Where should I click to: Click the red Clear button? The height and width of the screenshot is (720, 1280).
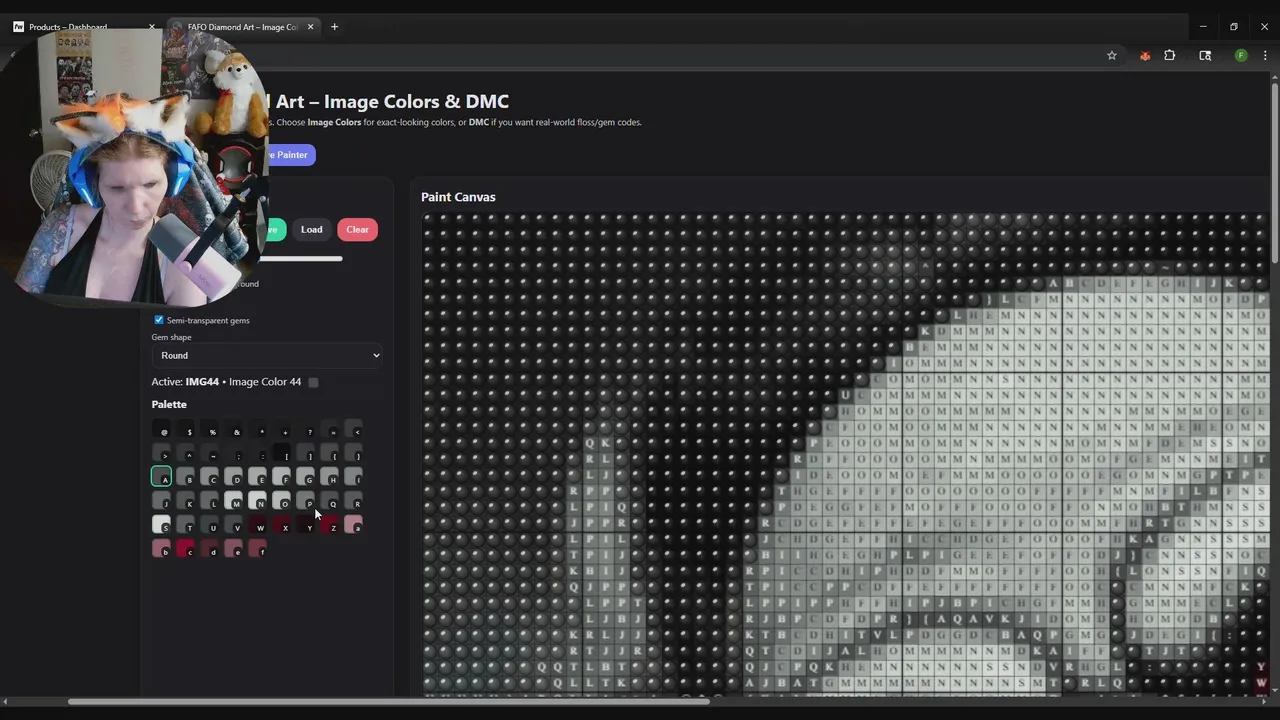click(x=357, y=230)
